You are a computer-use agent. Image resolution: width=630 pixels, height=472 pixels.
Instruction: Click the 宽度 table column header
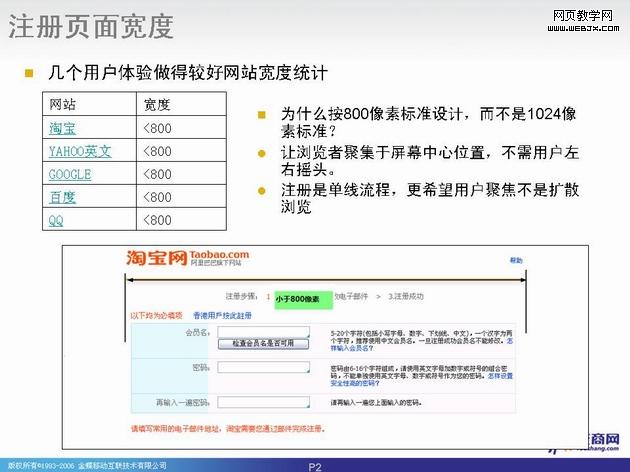[x=157, y=104]
